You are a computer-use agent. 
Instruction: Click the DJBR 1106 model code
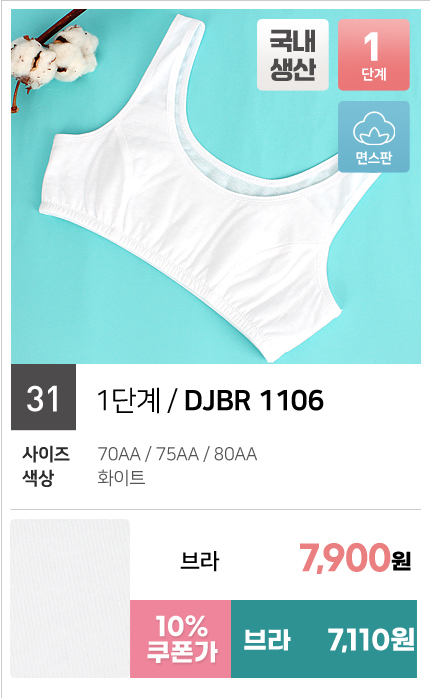(254, 400)
